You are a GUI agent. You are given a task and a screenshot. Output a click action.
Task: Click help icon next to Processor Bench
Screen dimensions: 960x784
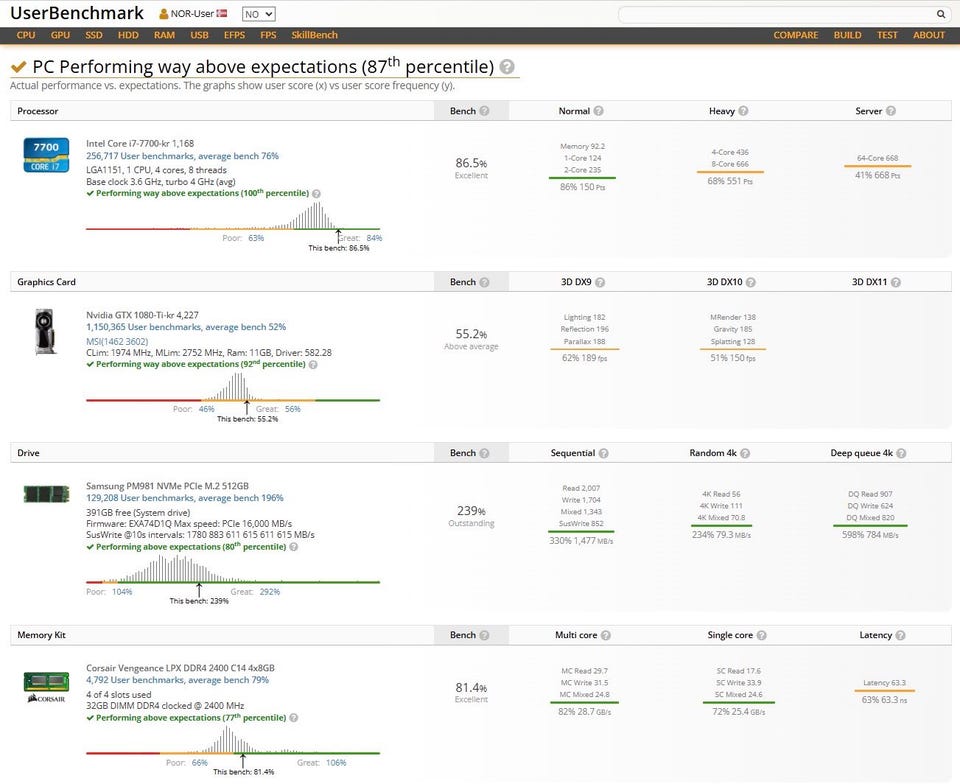pyautogui.click(x=484, y=111)
